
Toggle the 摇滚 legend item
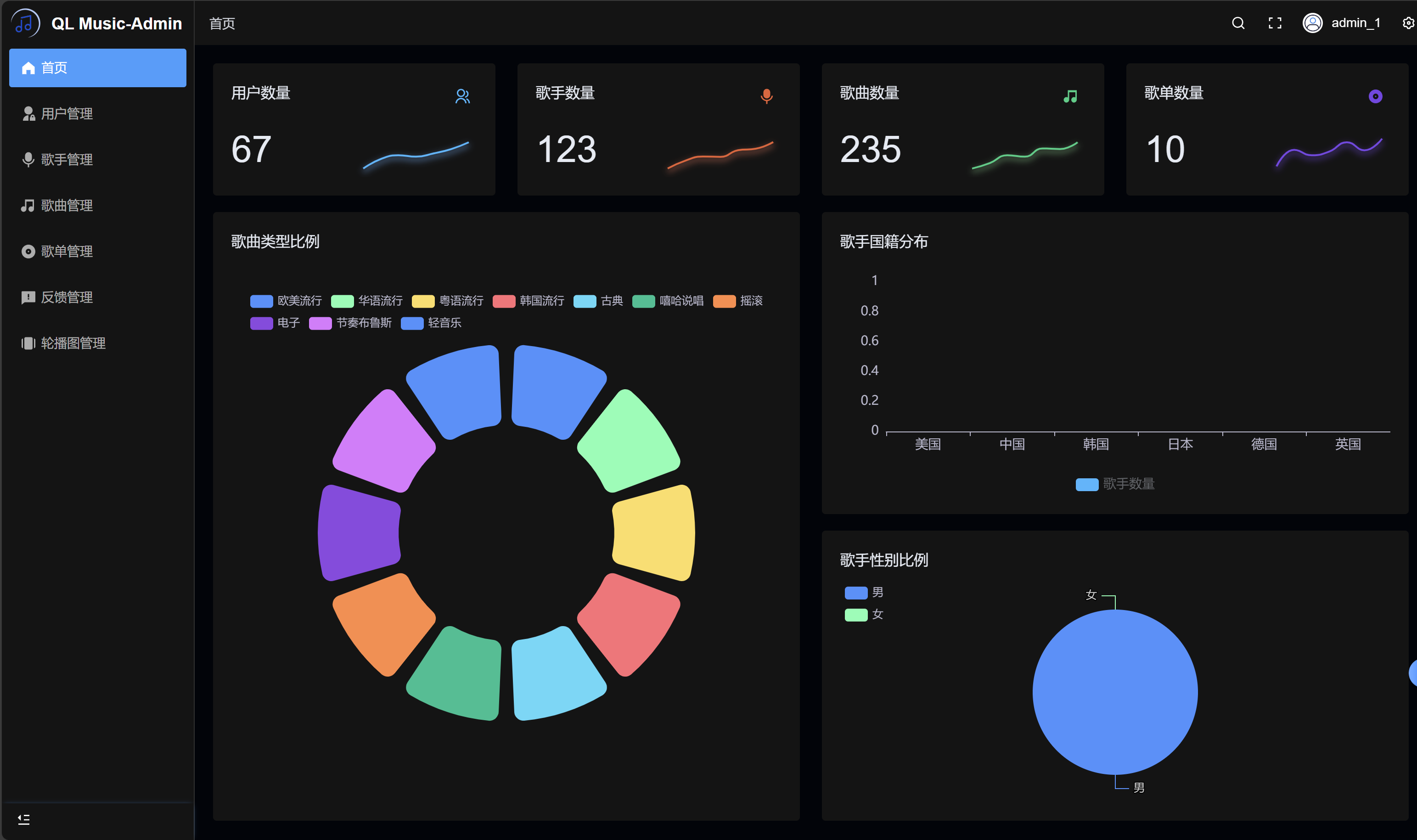click(738, 301)
